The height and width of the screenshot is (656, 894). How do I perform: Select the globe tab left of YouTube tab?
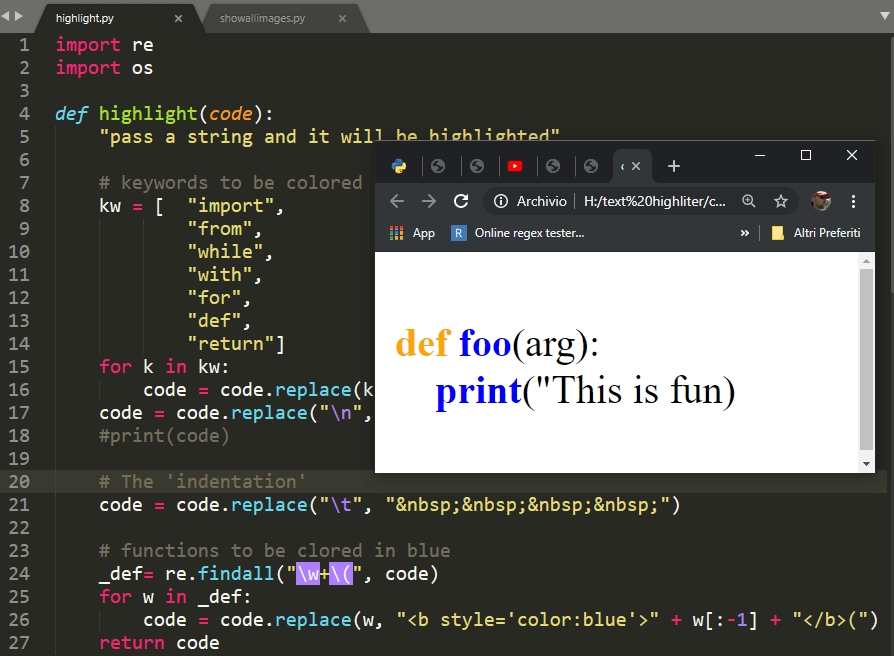[477, 166]
